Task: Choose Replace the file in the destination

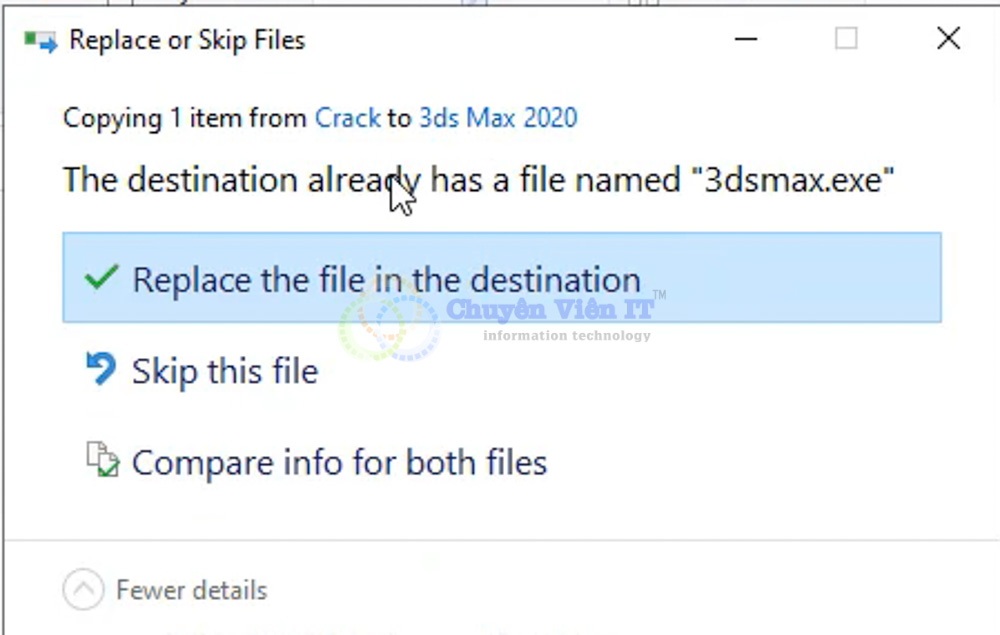Action: (x=385, y=280)
